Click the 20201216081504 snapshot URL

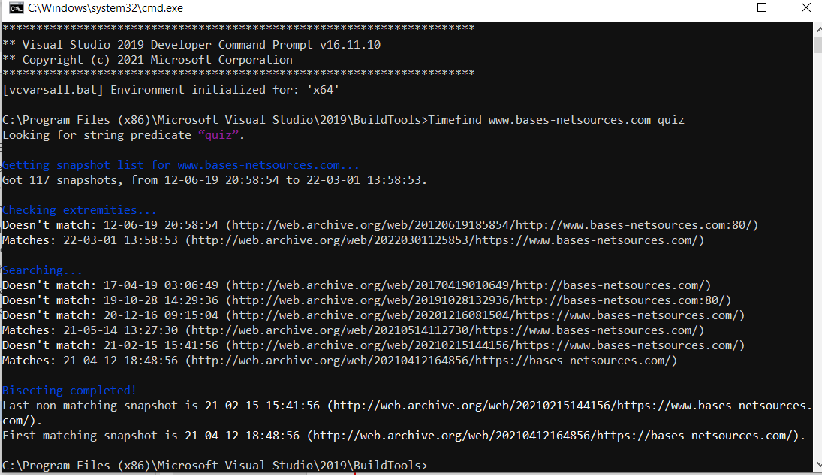pos(483,315)
